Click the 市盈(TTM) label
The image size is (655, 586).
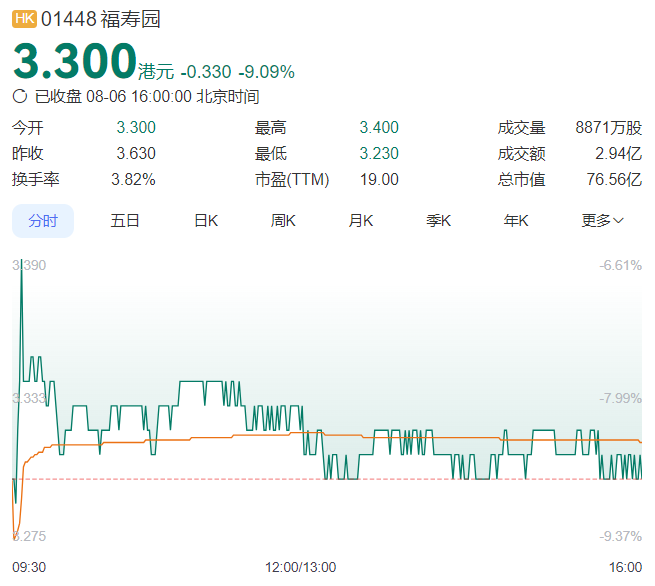[292, 179]
